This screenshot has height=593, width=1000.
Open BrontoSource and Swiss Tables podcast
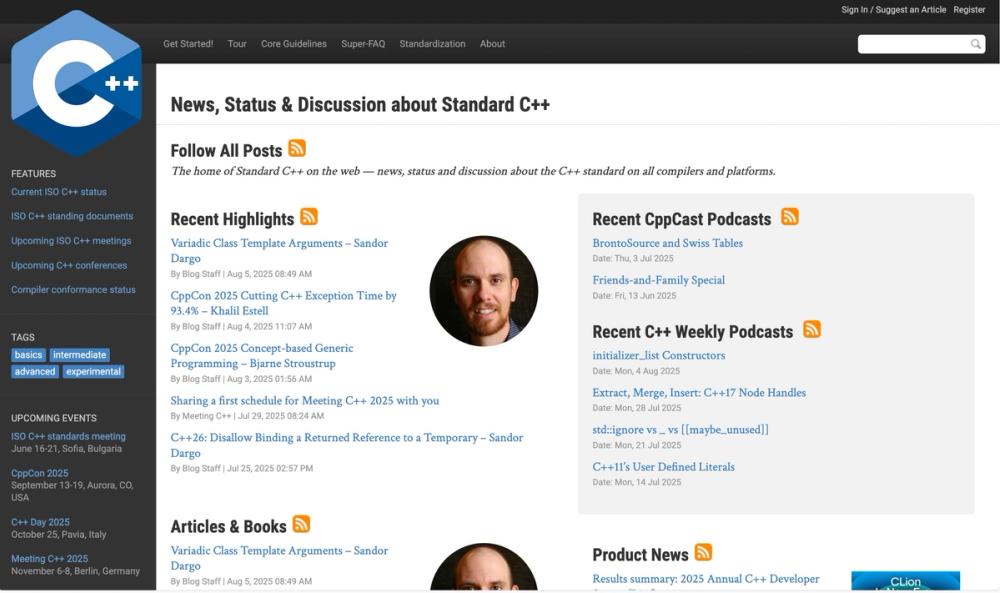(x=667, y=243)
